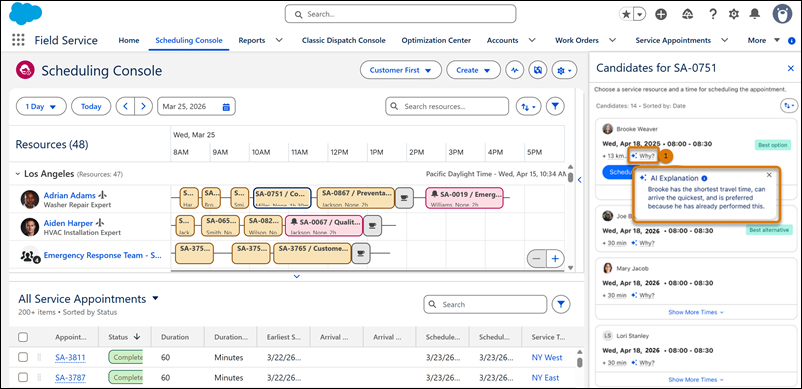
Task: Toggle the select-all appointments checkbox
Action: (x=23, y=337)
